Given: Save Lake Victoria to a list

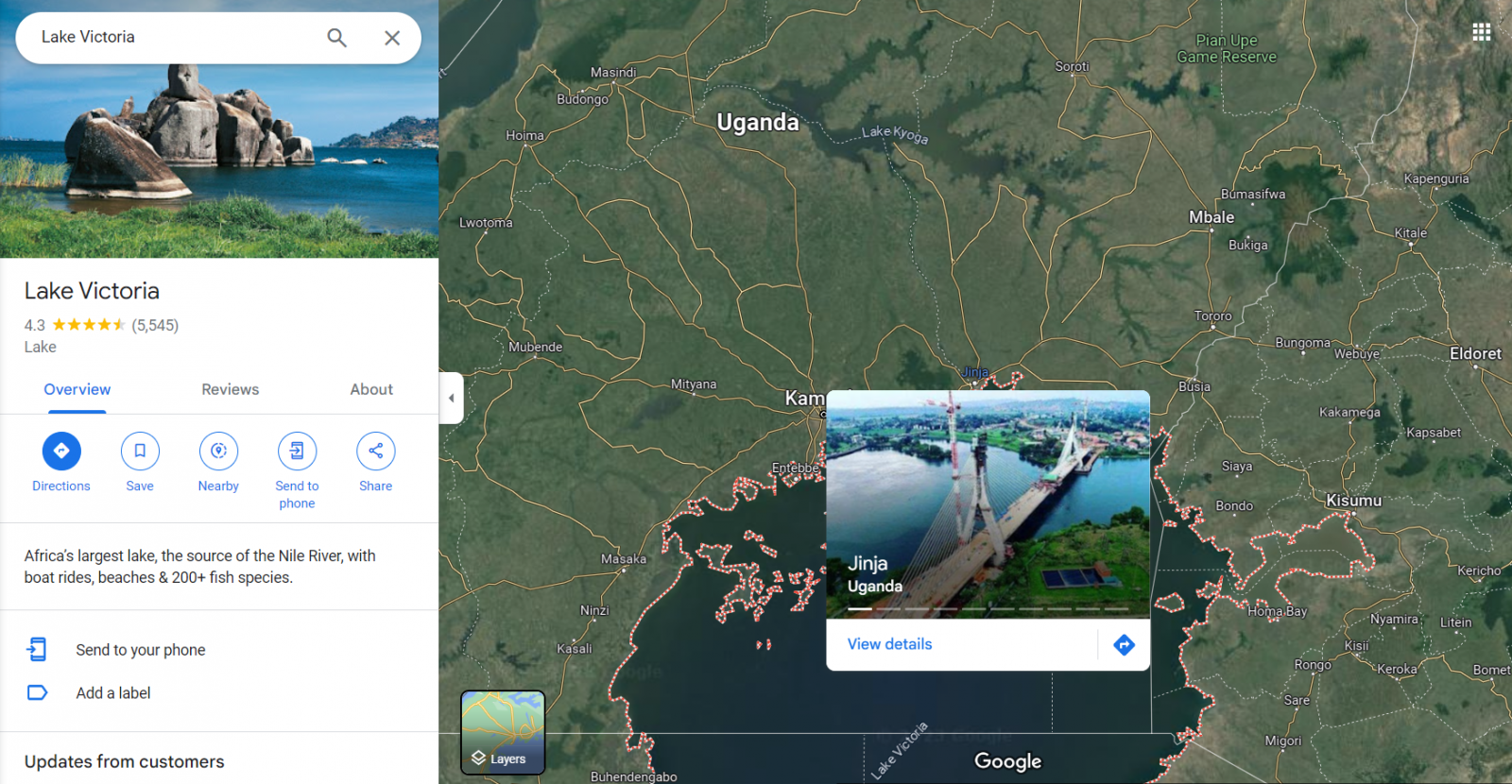Looking at the screenshot, I should click(140, 451).
